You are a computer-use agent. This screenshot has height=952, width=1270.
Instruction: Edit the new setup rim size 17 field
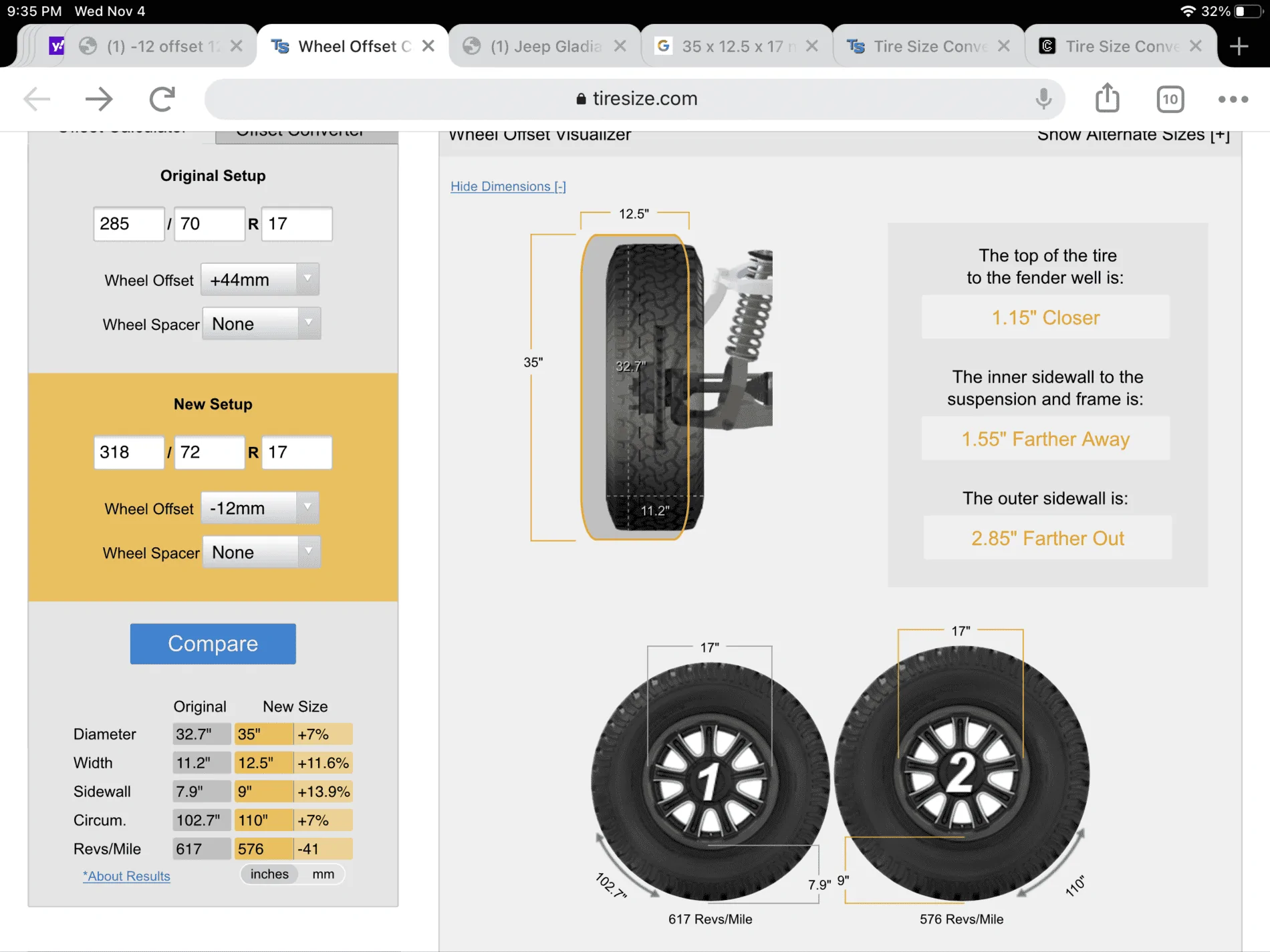pyautogui.click(x=297, y=452)
